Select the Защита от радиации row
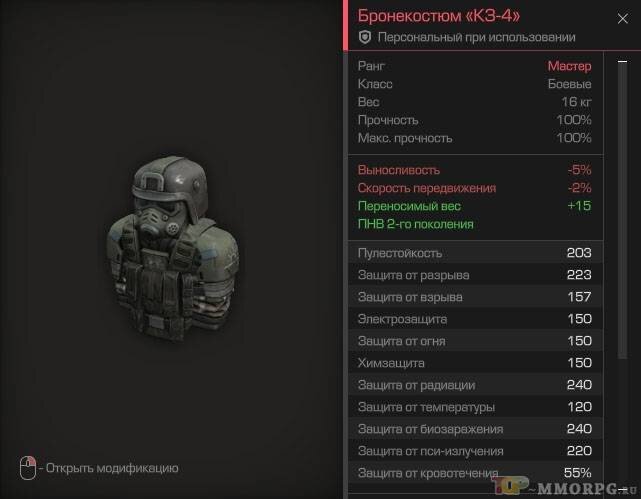 pyautogui.click(x=475, y=385)
